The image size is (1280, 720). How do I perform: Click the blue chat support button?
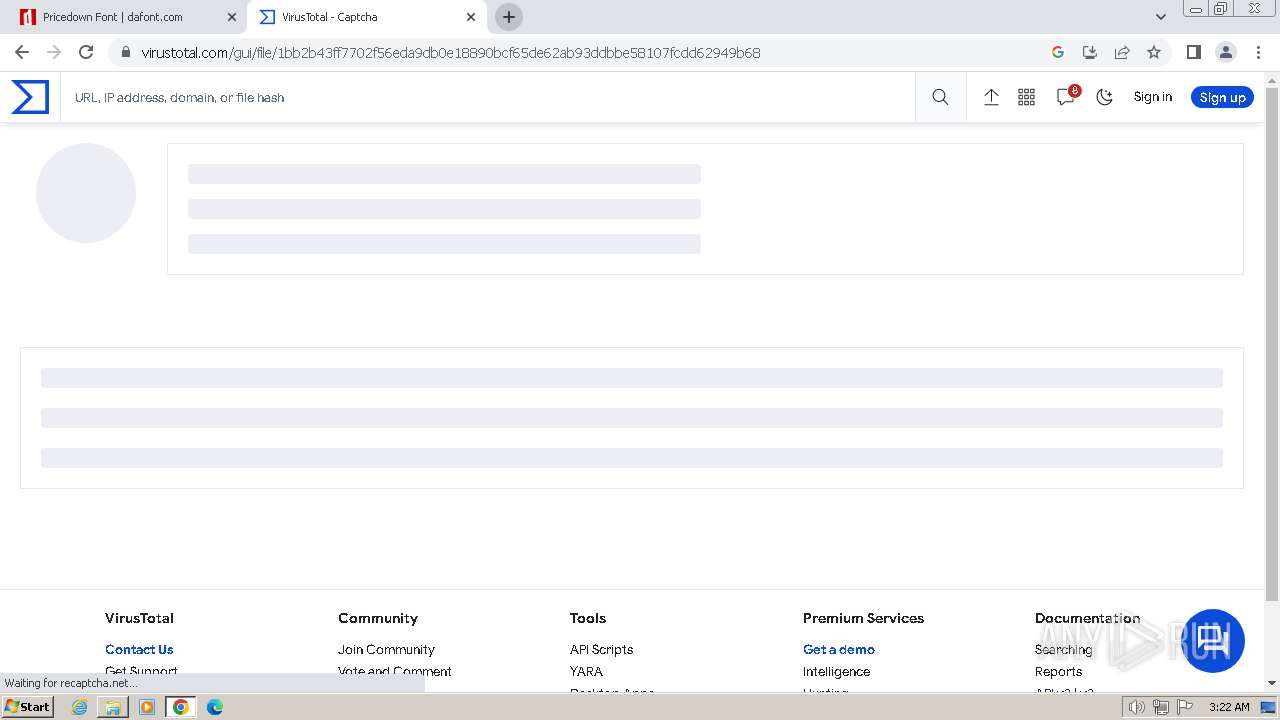point(1213,641)
